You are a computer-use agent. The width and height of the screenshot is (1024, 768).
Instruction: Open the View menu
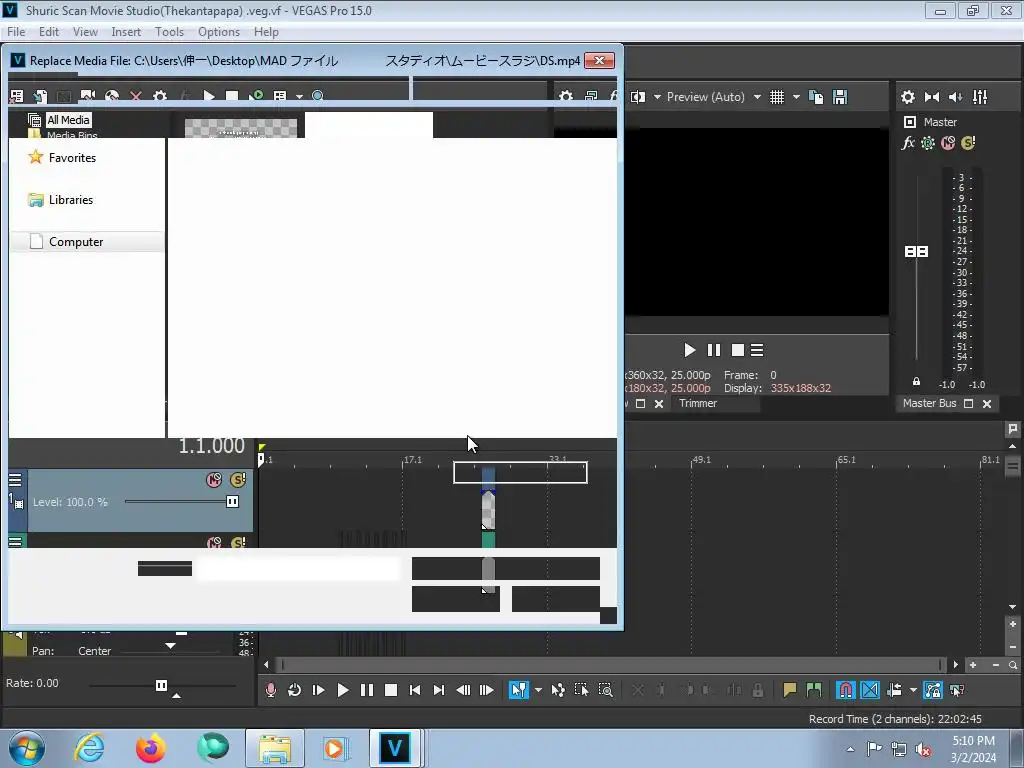(x=85, y=31)
